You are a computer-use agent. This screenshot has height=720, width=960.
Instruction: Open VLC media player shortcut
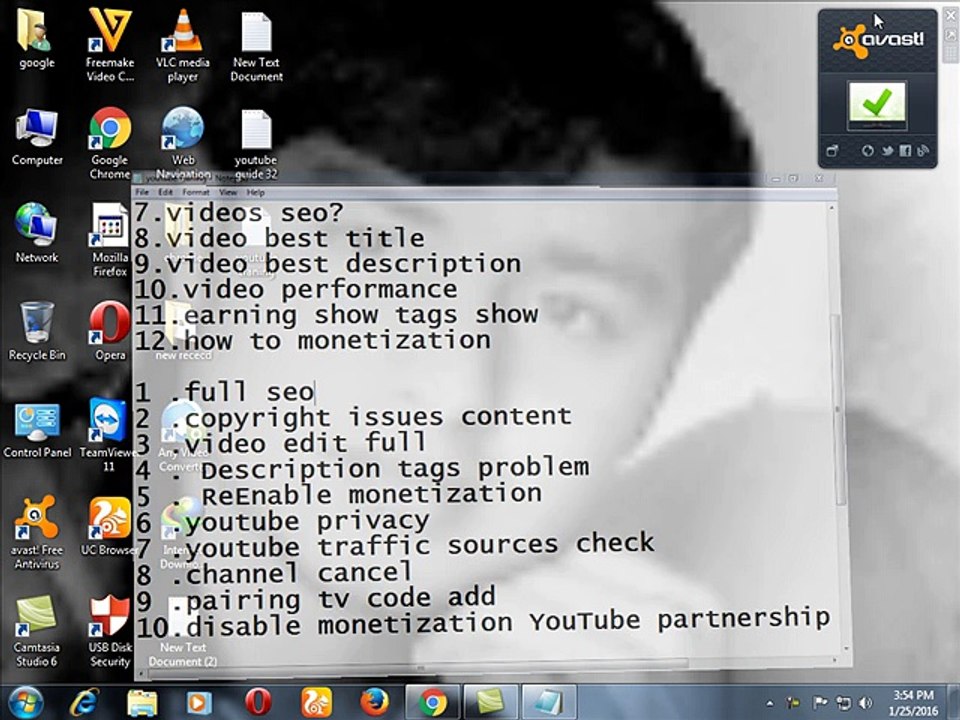coord(182,44)
